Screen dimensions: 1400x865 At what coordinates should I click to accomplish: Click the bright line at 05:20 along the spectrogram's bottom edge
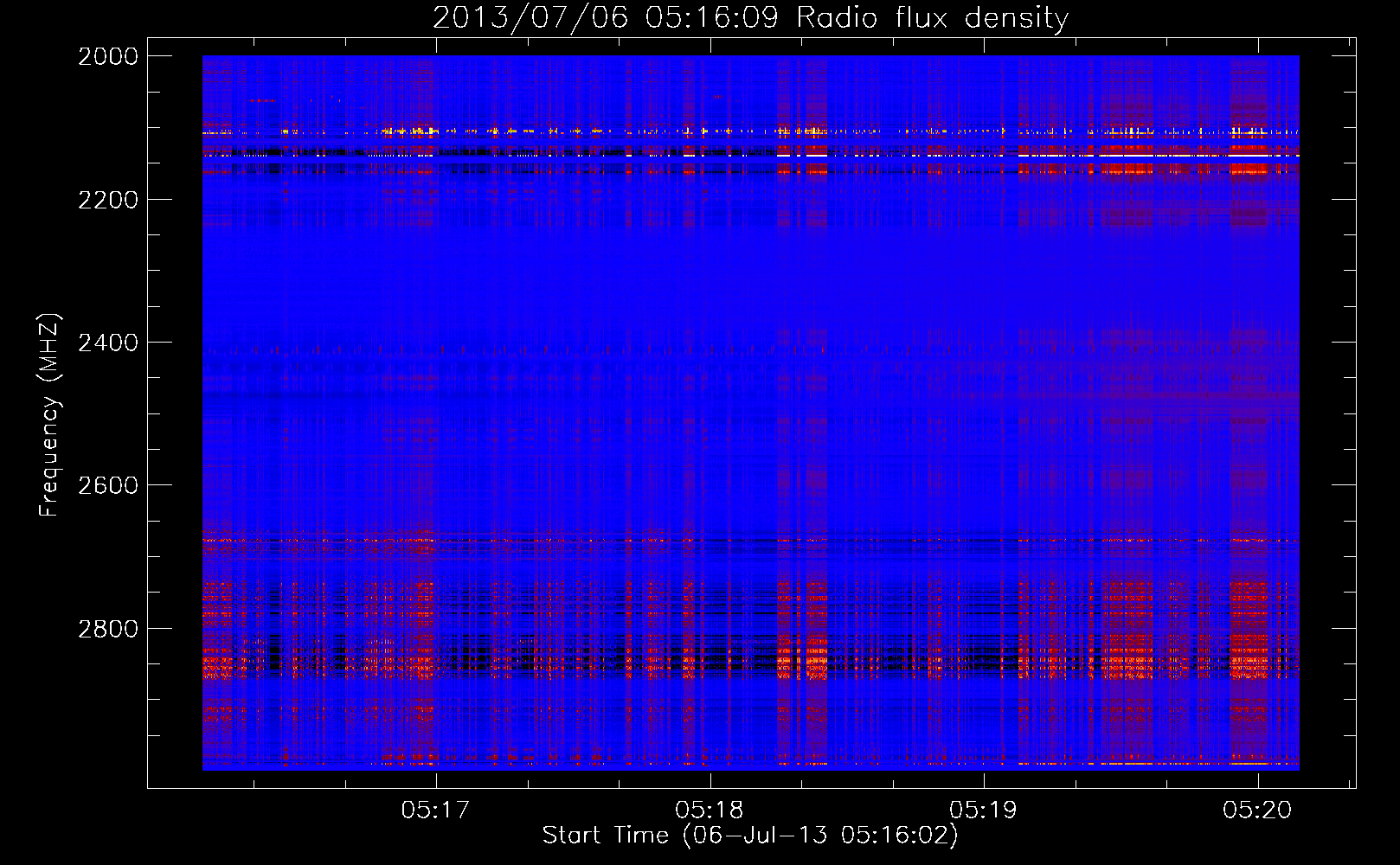1248,764
